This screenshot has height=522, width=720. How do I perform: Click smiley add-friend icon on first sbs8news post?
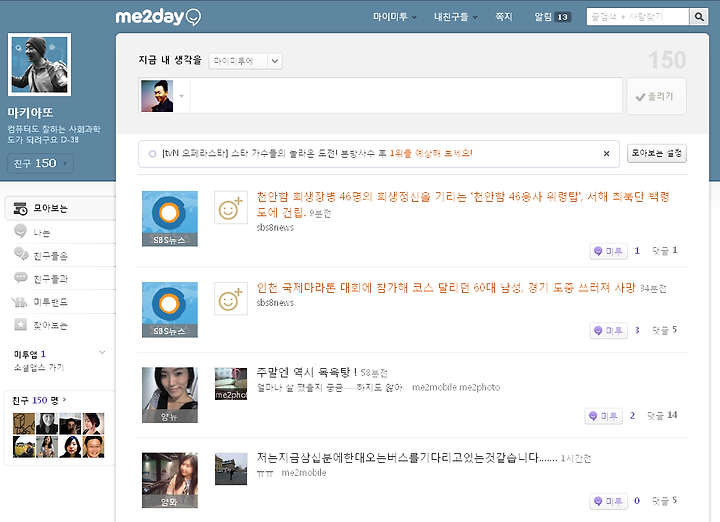pyautogui.click(x=231, y=208)
